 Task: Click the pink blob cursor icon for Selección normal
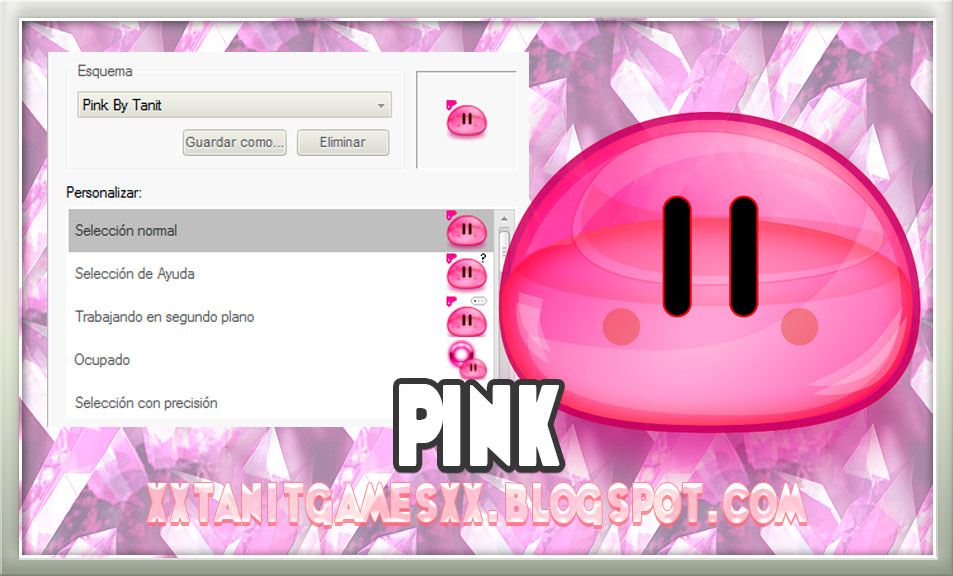[x=466, y=229]
